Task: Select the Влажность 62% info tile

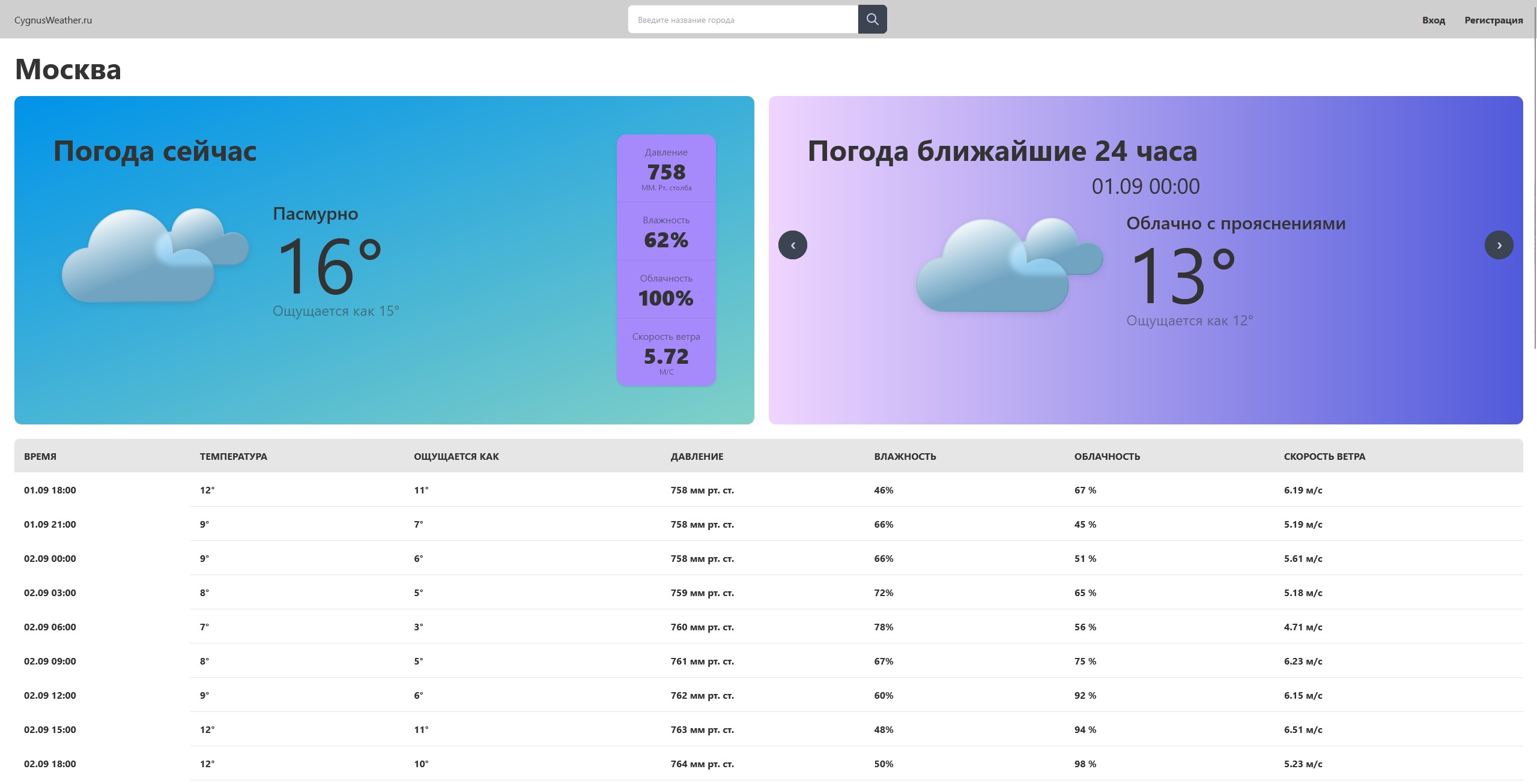Action: click(666, 231)
